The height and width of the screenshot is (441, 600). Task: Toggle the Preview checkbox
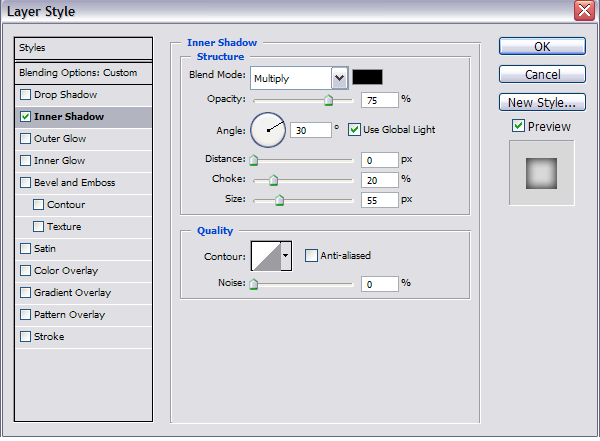pos(518,126)
